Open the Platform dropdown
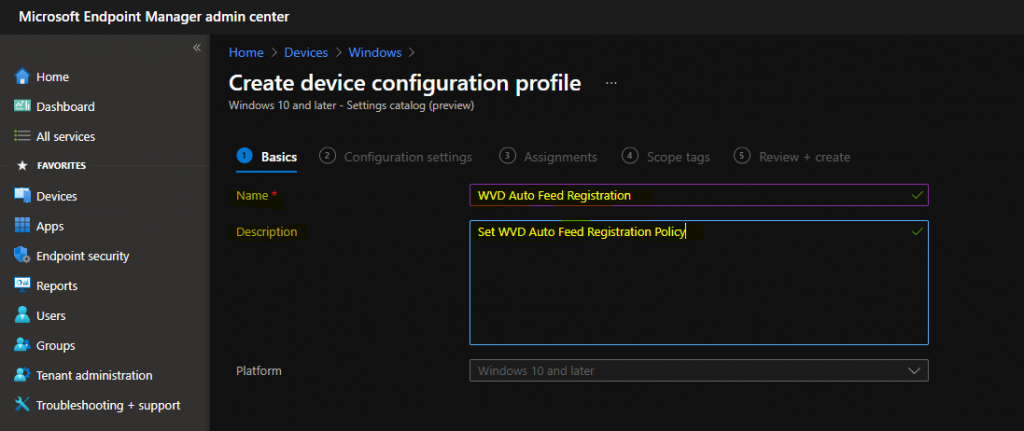This screenshot has width=1024, height=431. tap(699, 370)
